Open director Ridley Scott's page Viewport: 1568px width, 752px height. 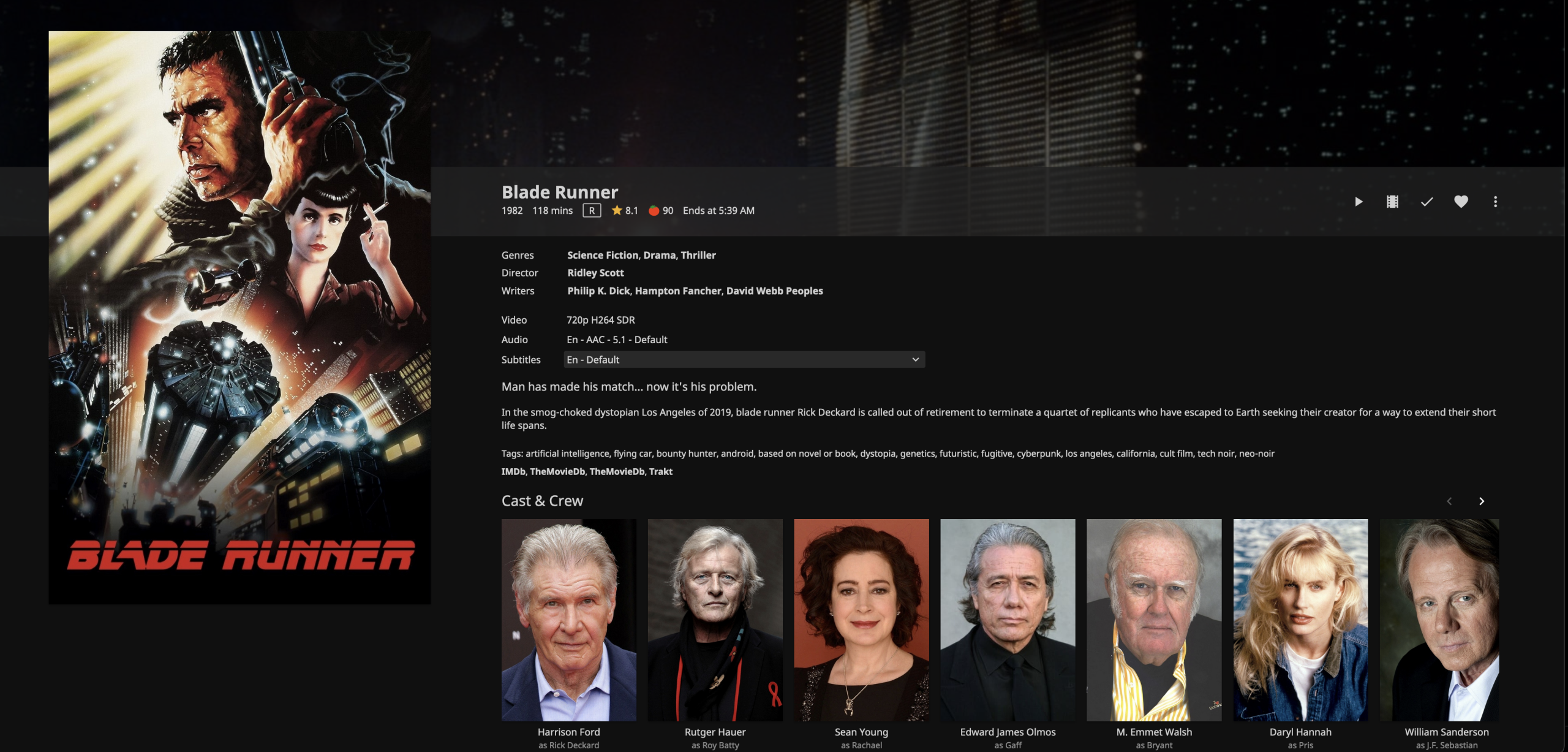click(x=595, y=273)
